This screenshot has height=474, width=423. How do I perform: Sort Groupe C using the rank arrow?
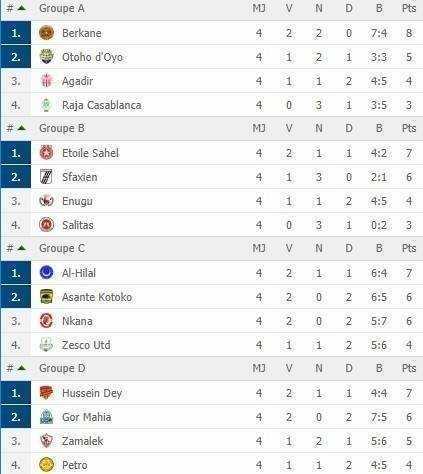21,248
